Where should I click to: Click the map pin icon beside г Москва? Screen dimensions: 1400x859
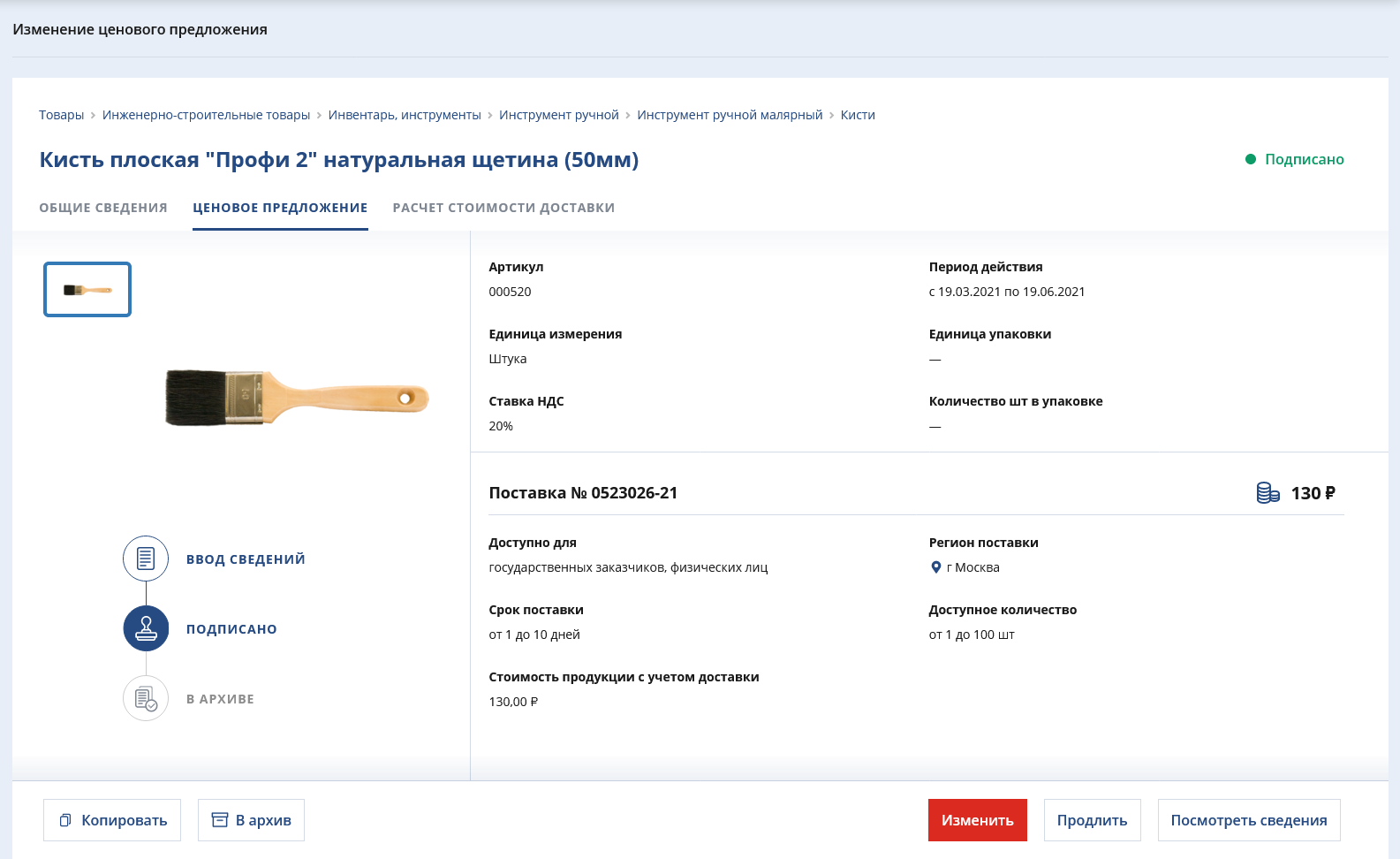pos(936,567)
